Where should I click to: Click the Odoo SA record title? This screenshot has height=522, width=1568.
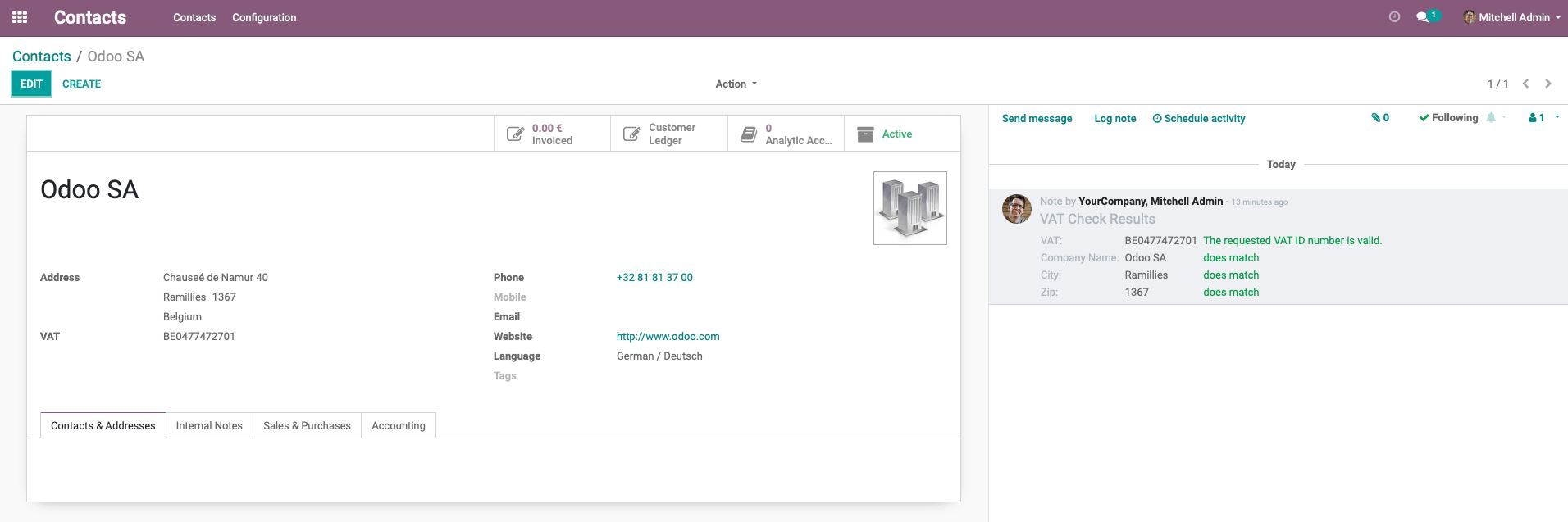[x=89, y=189]
